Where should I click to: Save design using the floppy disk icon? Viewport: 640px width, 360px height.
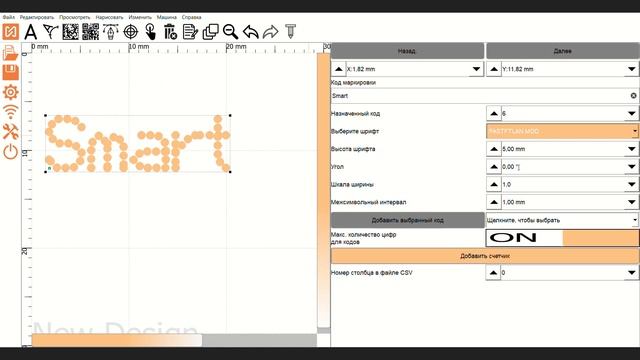tap(11, 72)
